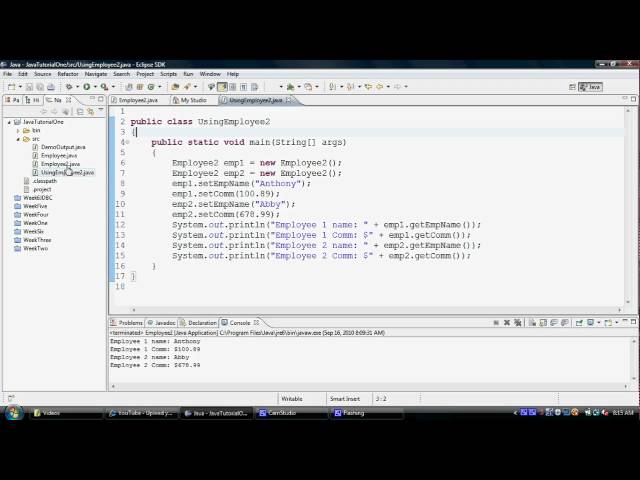Click the green Run button in toolbar
The height and width of the screenshot is (480, 640).
pyautogui.click(x=87, y=87)
